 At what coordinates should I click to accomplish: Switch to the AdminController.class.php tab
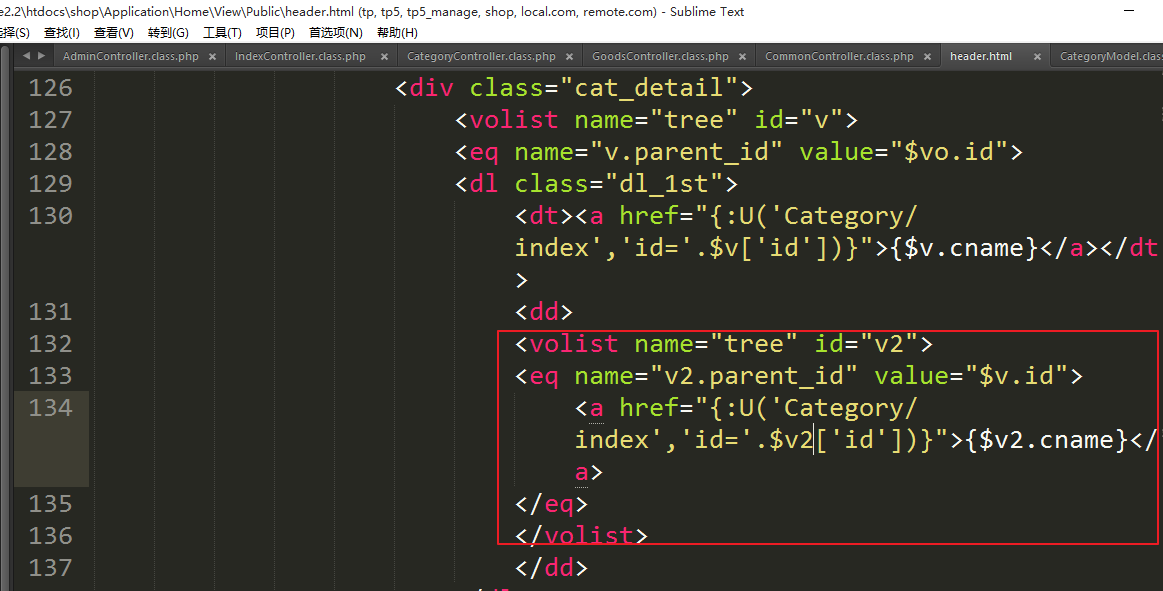coord(130,57)
